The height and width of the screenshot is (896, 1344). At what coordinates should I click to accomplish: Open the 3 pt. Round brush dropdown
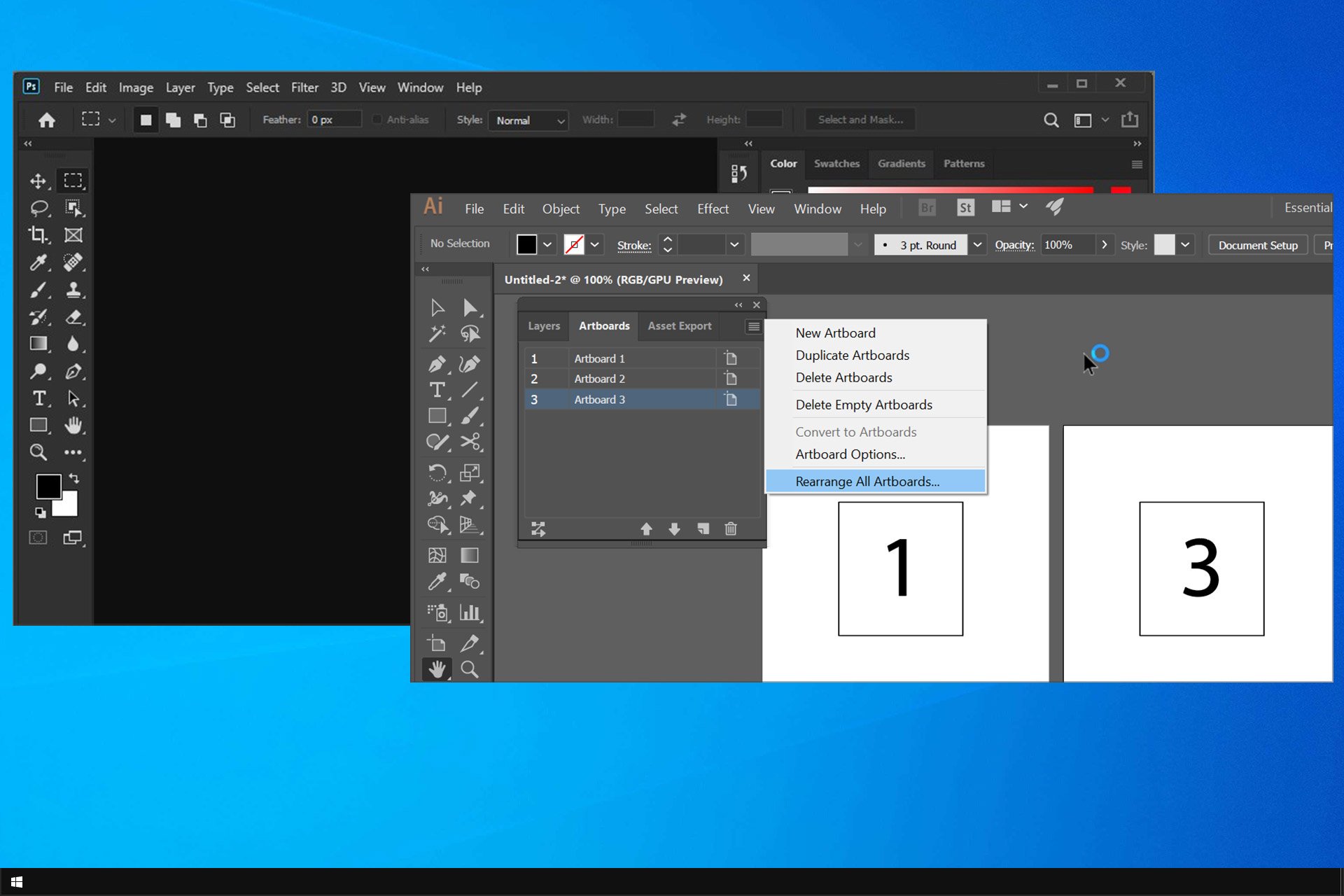coord(977,244)
